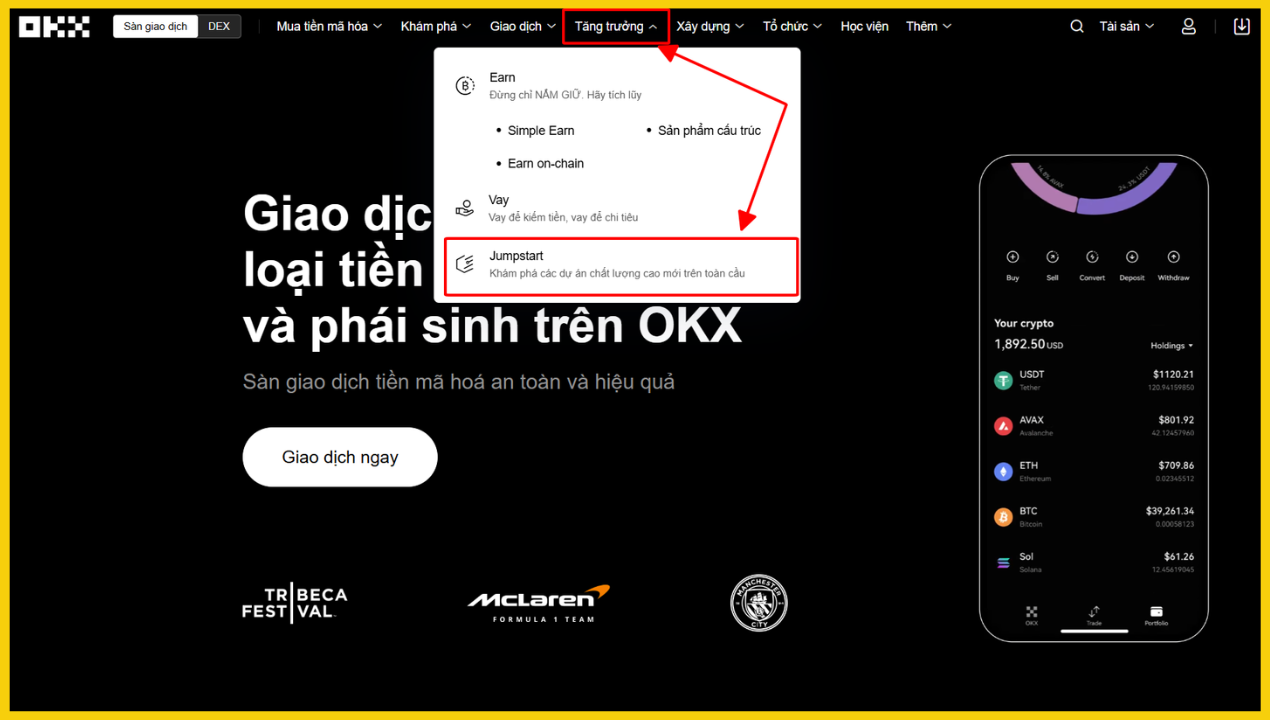1270x720 pixels.
Task: Tap the Portfolio tab icon in phone
Action: (1156, 612)
